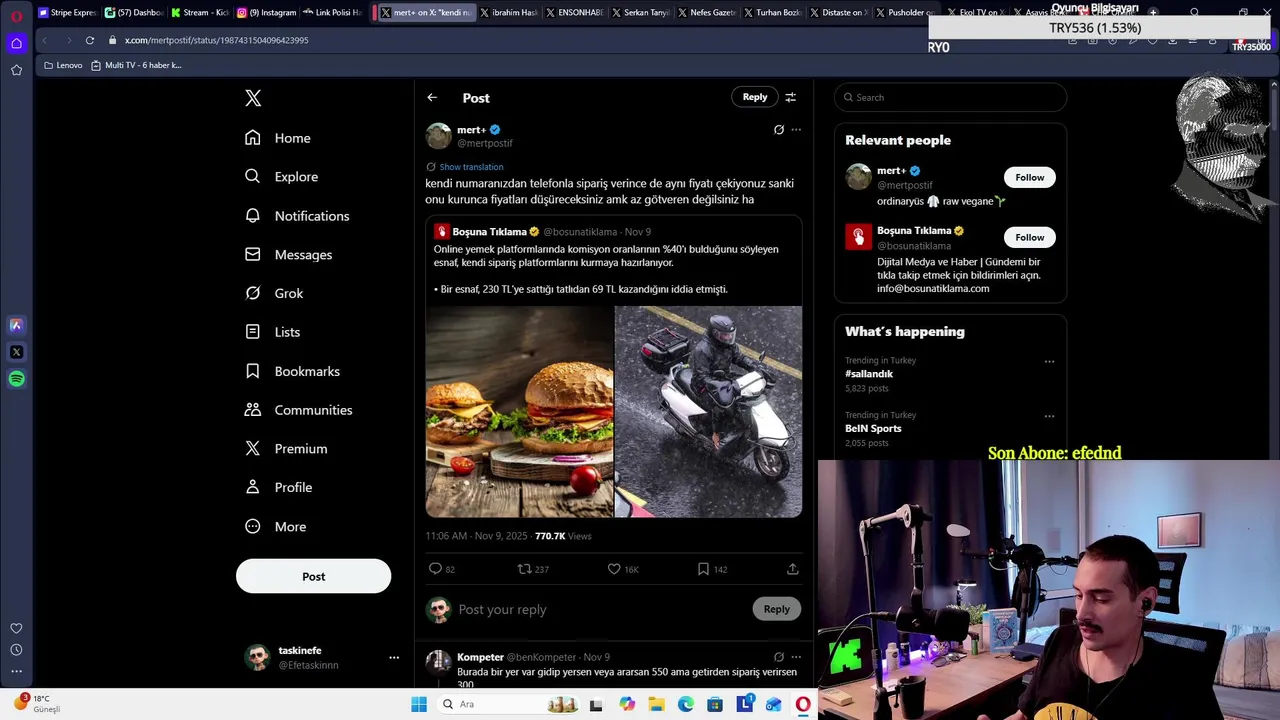This screenshot has width=1280, height=720.
Task: Open more options for #sallandık trend
Action: [x=1049, y=361]
